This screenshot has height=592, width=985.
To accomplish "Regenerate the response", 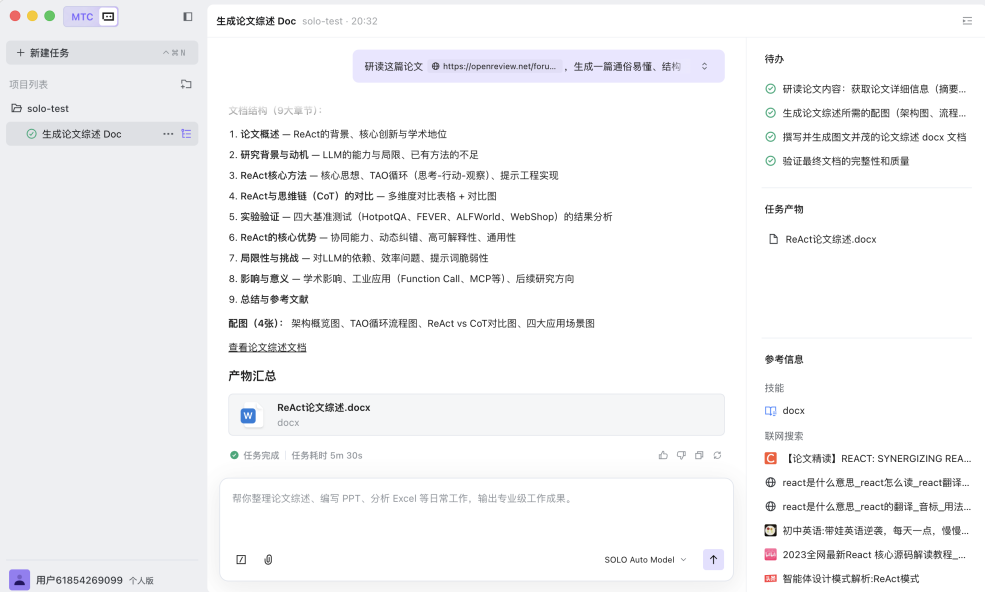I will [717, 455].
